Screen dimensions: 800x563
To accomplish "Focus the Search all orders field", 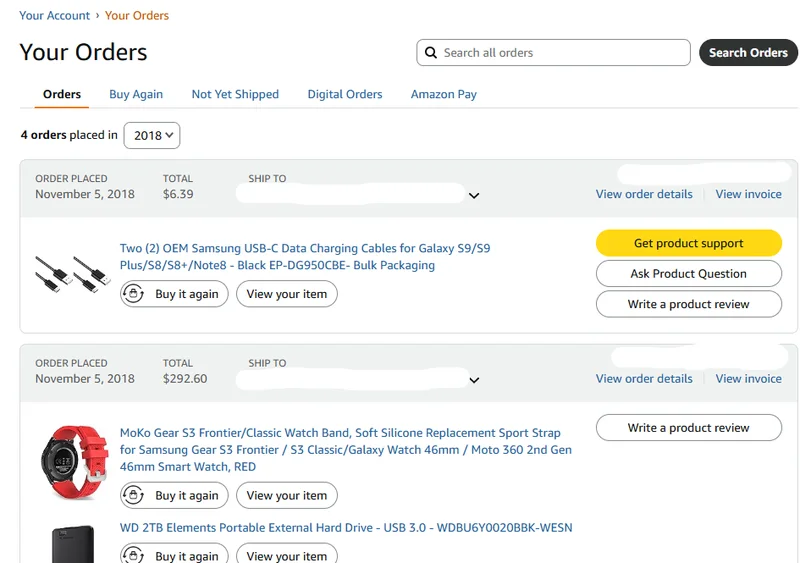I will point(554,53).
